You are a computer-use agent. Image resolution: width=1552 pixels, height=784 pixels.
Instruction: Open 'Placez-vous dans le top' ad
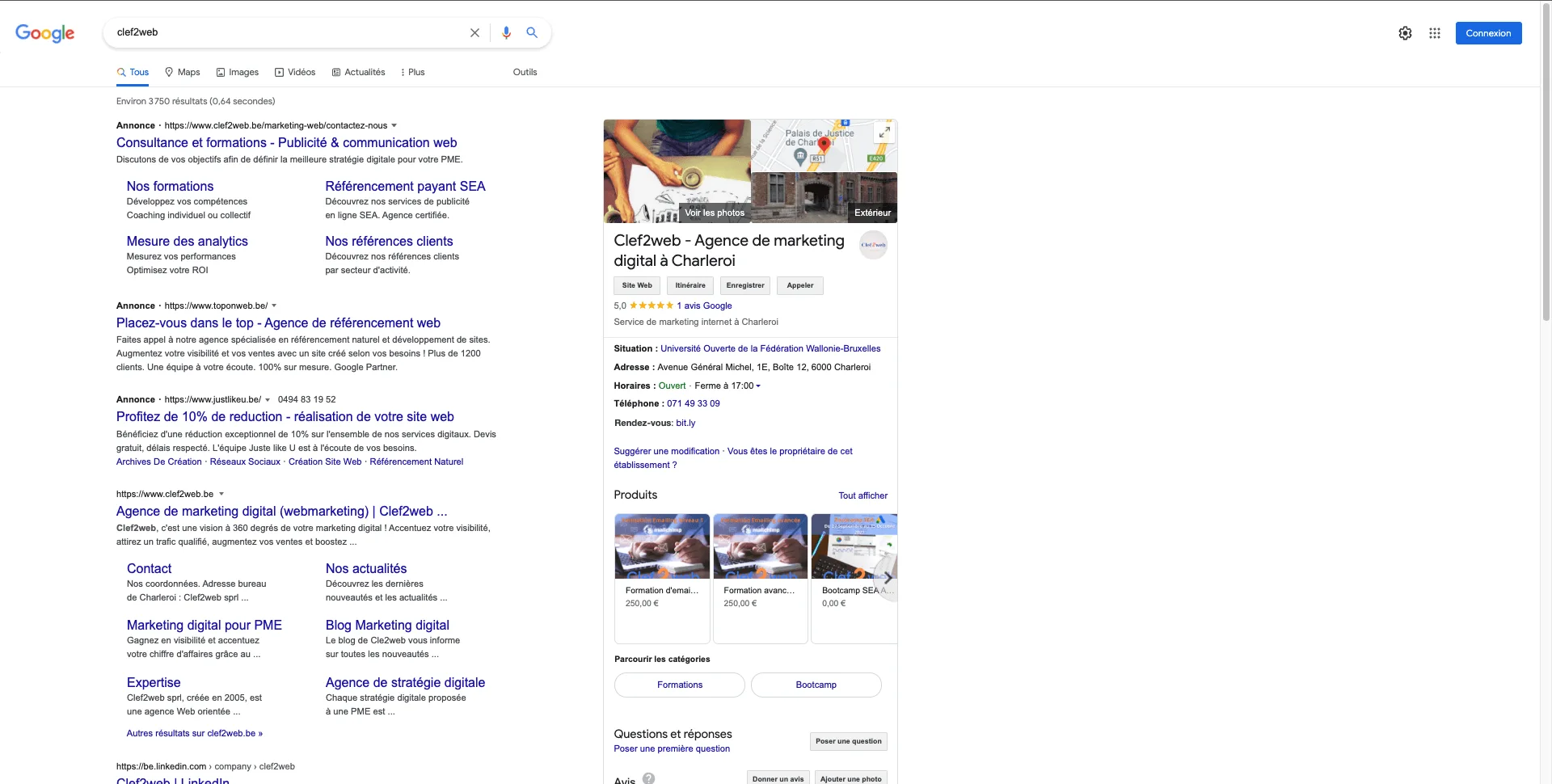tap(278, 323)
